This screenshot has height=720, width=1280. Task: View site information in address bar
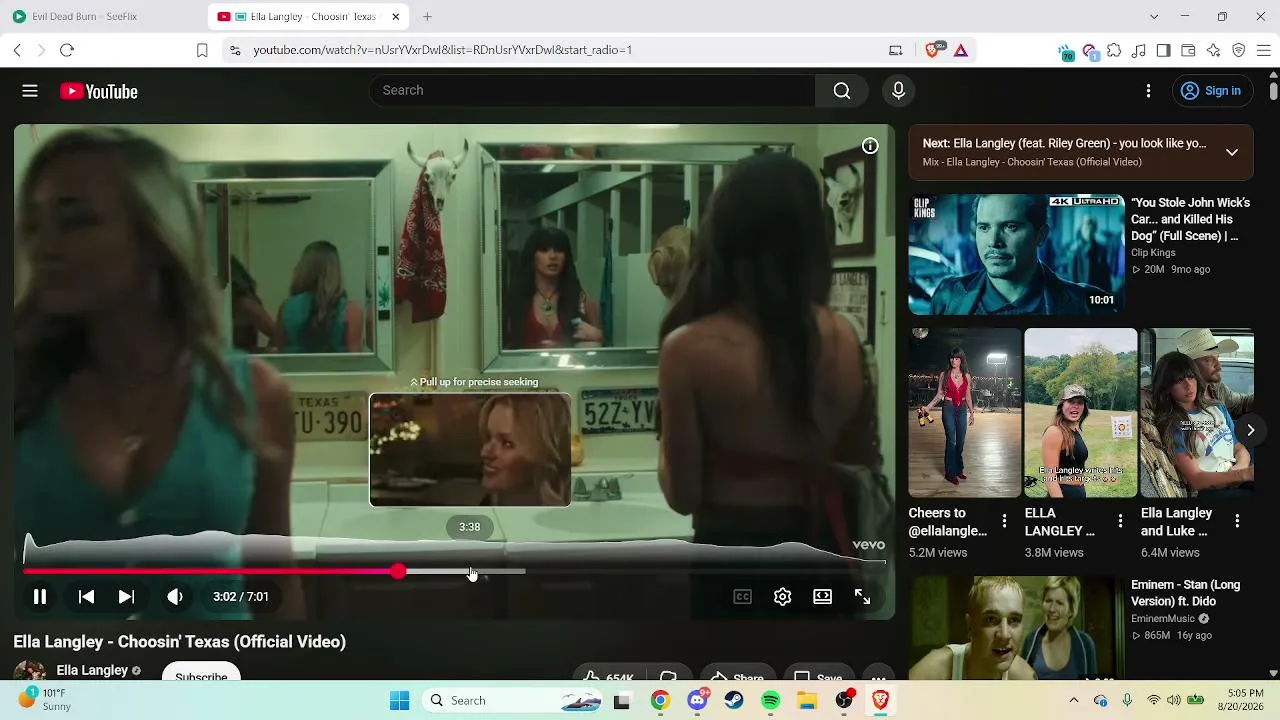pos(235,50)
